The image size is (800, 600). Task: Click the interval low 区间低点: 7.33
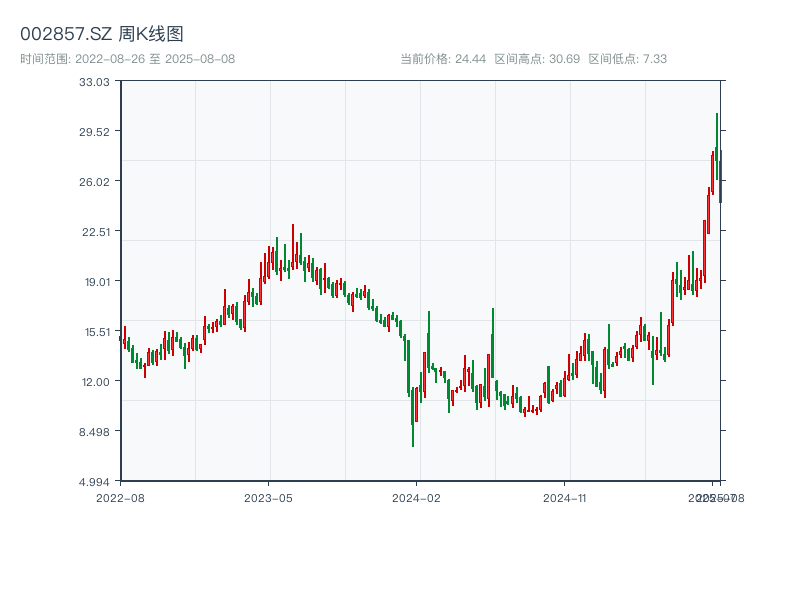(x=628, y=59)
